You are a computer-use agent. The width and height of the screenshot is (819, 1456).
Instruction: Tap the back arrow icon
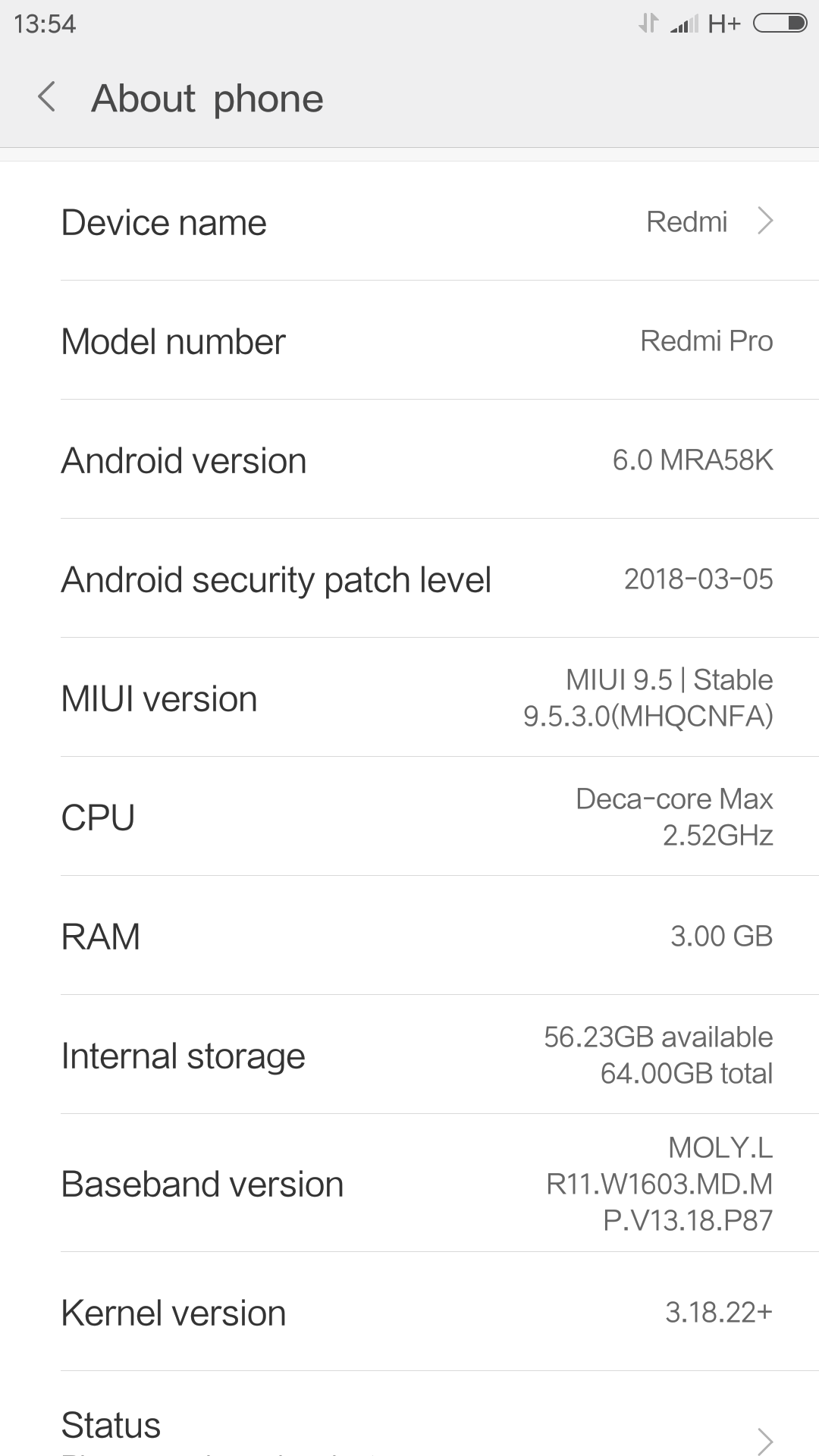click(47, 98)
